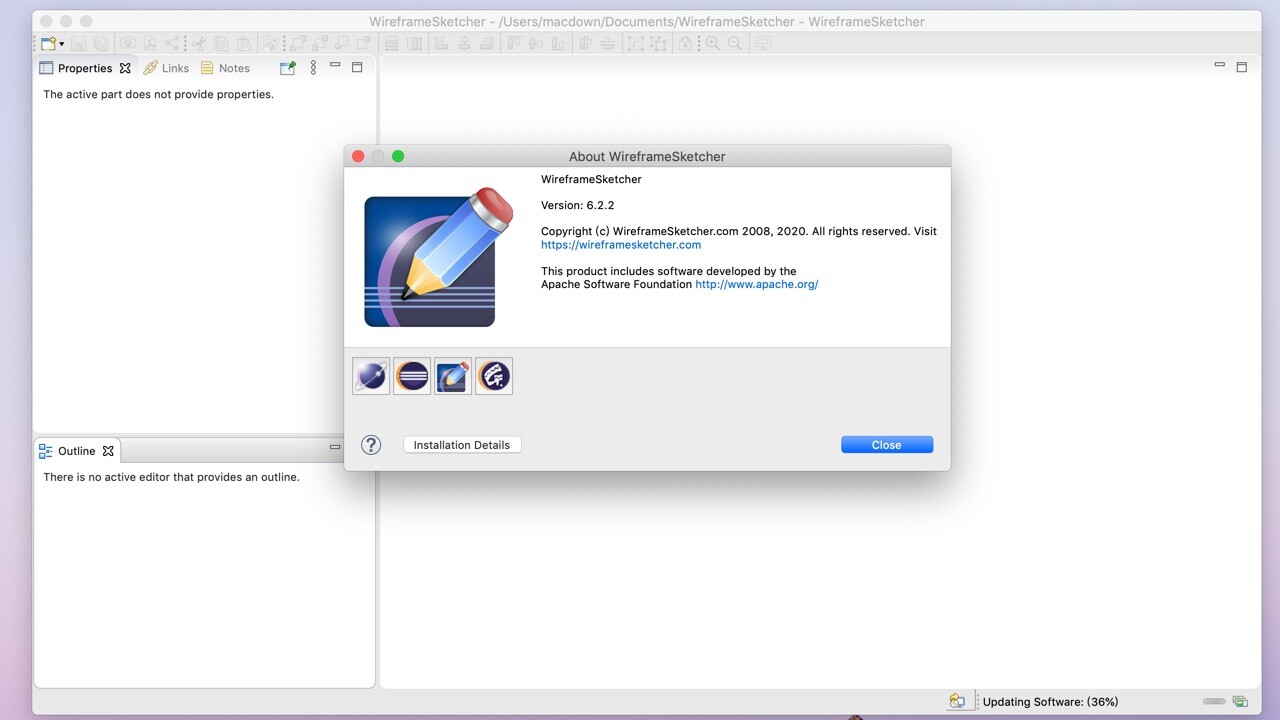Minimize the editor area

pos(1219,65)
